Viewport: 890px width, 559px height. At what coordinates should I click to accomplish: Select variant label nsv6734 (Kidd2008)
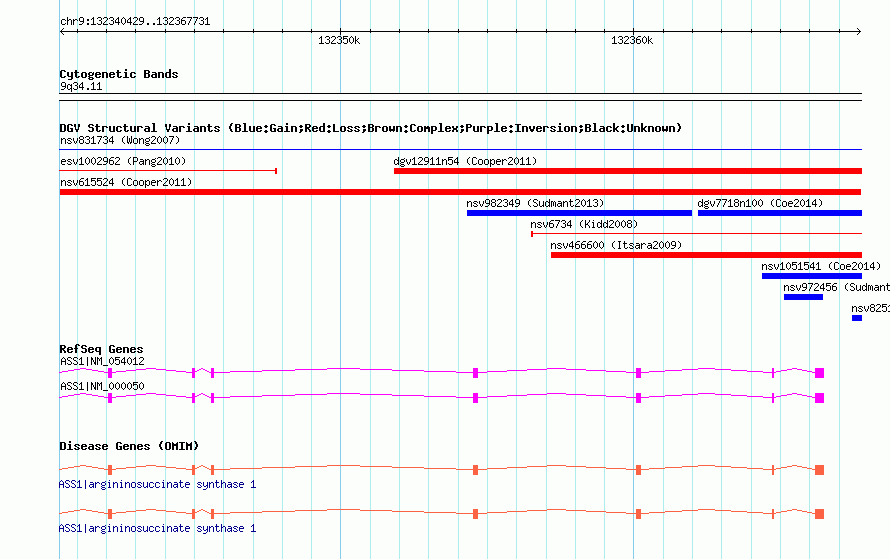[x=584, y=224]
